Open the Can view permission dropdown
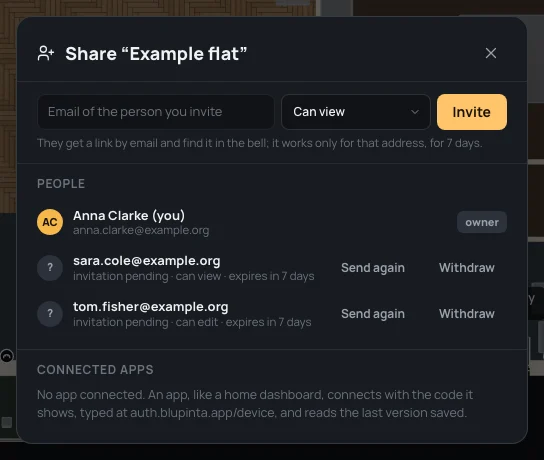The image size is (544, 460). click(356, 112)
